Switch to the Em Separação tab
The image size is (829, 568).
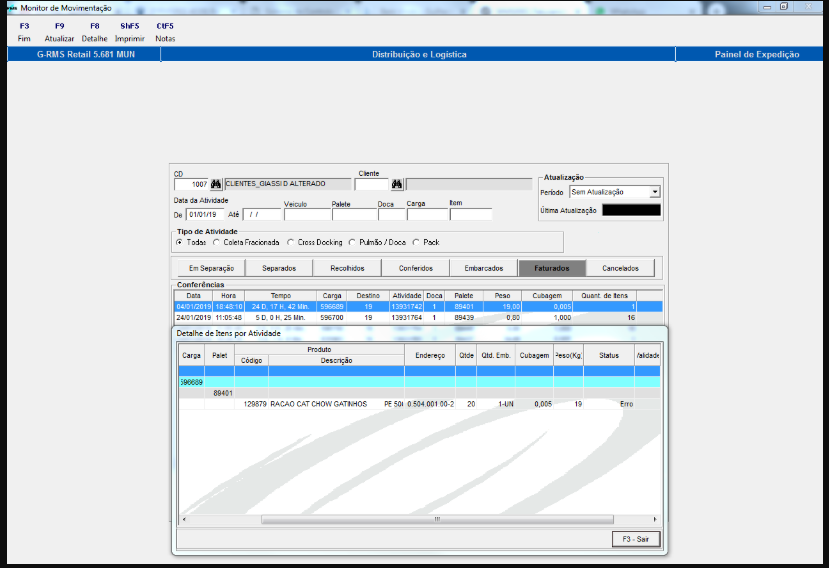point(211,268)
